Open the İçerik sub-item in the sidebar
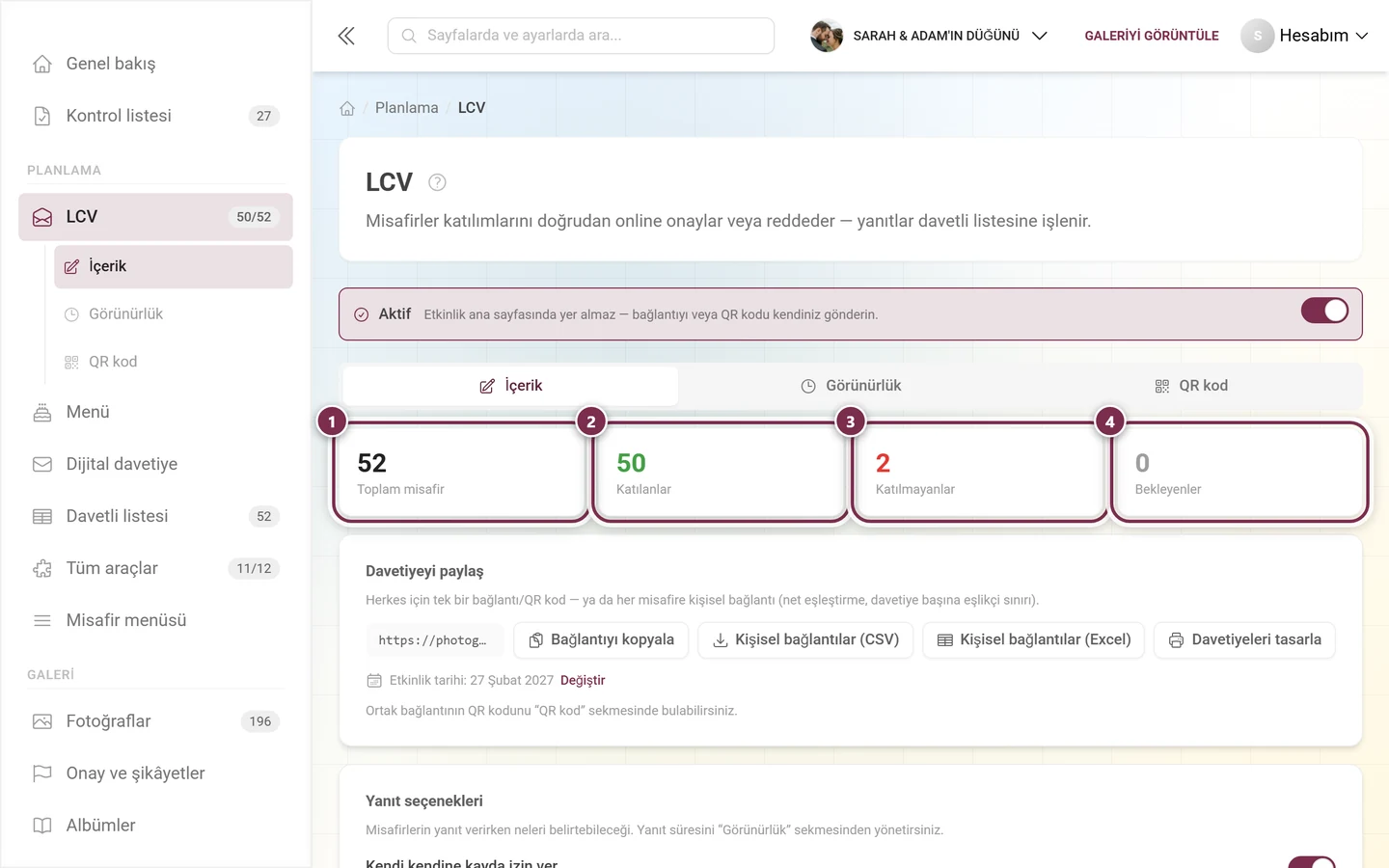Viewport: 1389px width, 868px height. click(x=174, y=266)
